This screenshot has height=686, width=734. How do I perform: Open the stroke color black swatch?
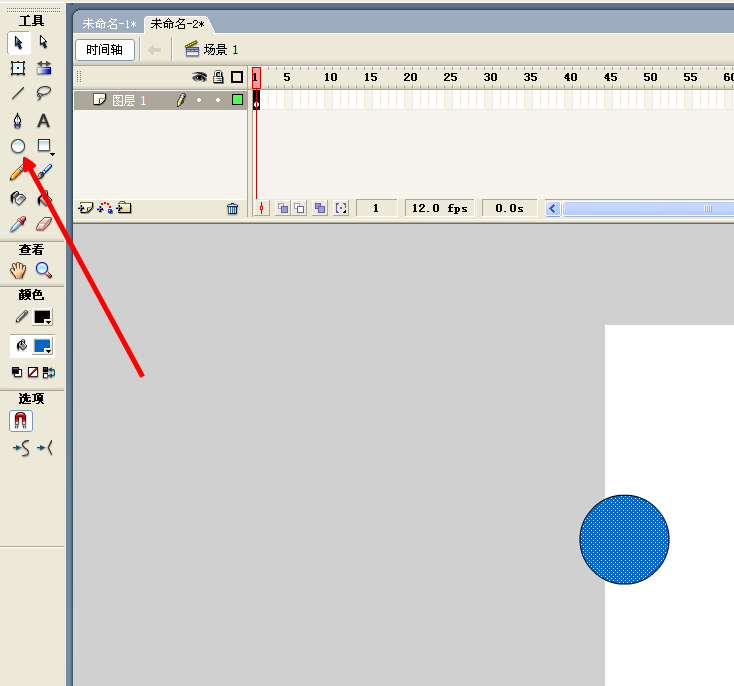[43, 317]
